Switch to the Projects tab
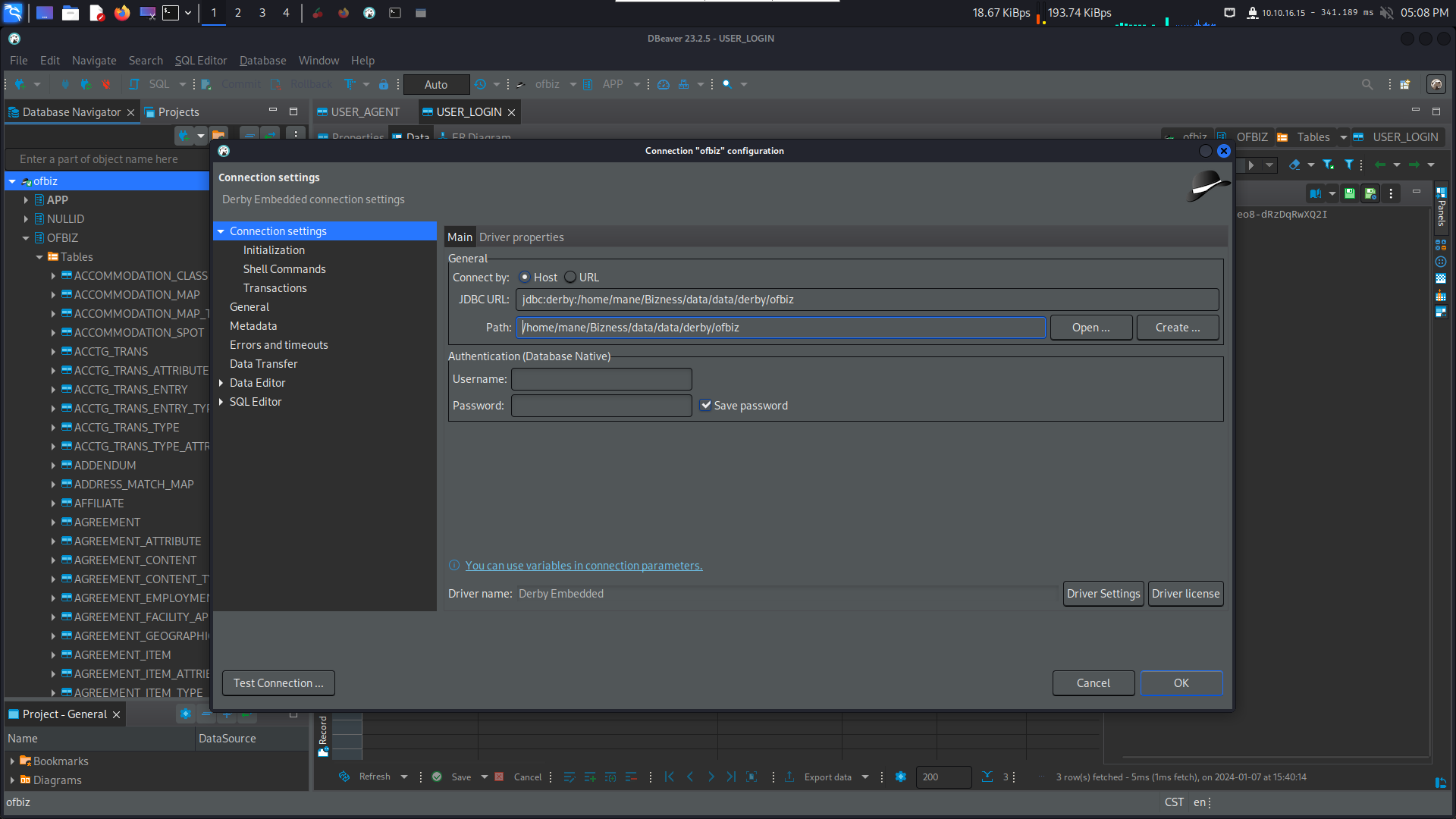The width and height of the screenshot is (1456, 819). pyautogui.click(x=173, y=112)
